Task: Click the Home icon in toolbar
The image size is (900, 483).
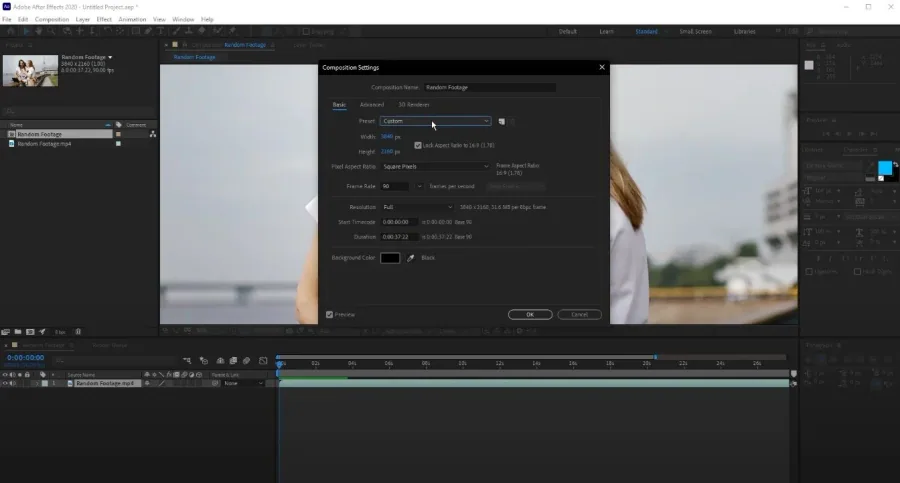Action: coord(10,31)
